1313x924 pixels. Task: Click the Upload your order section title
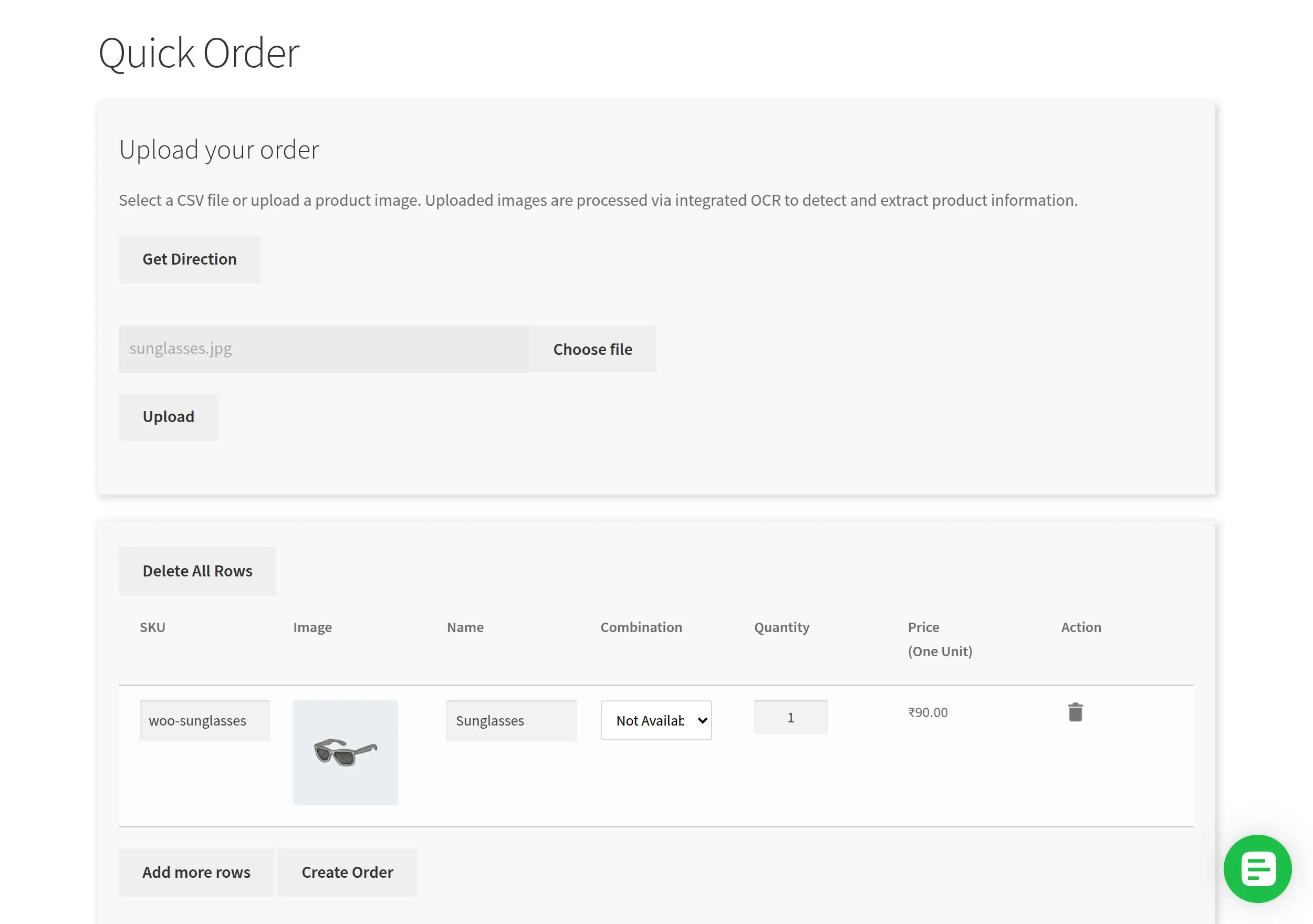tap(219, 149)
